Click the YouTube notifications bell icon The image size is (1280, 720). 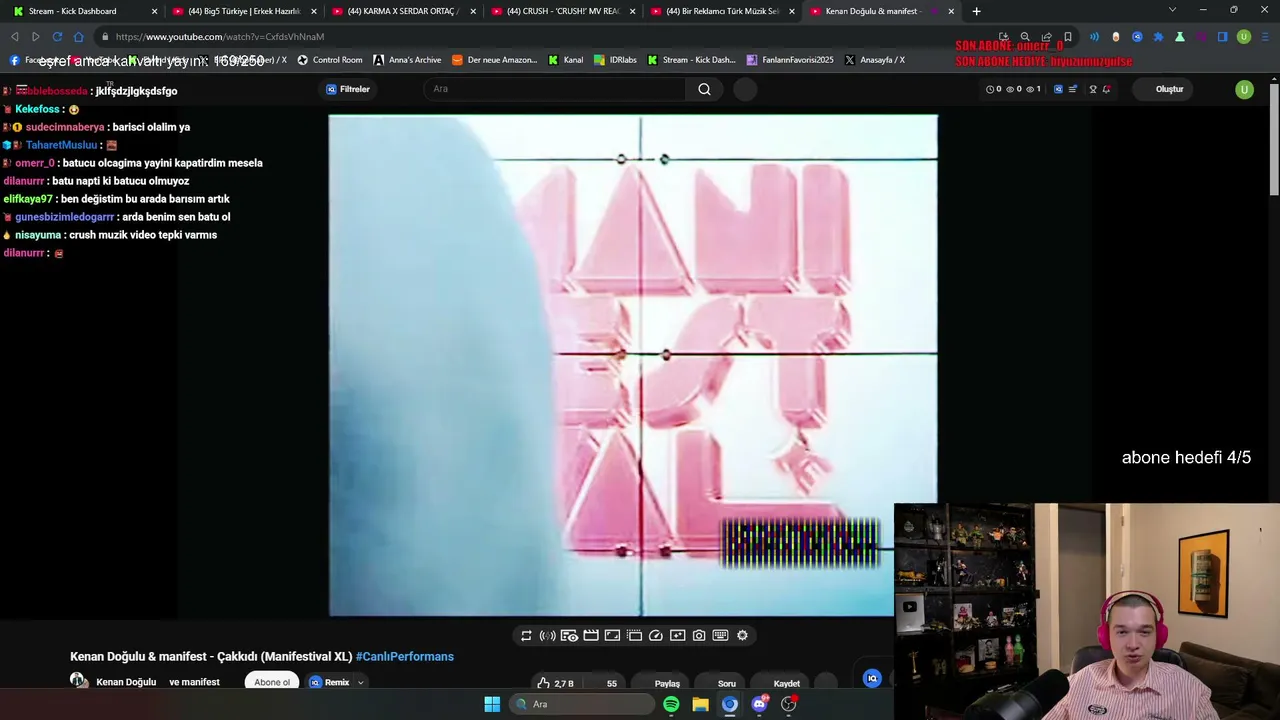point(1106,89)
